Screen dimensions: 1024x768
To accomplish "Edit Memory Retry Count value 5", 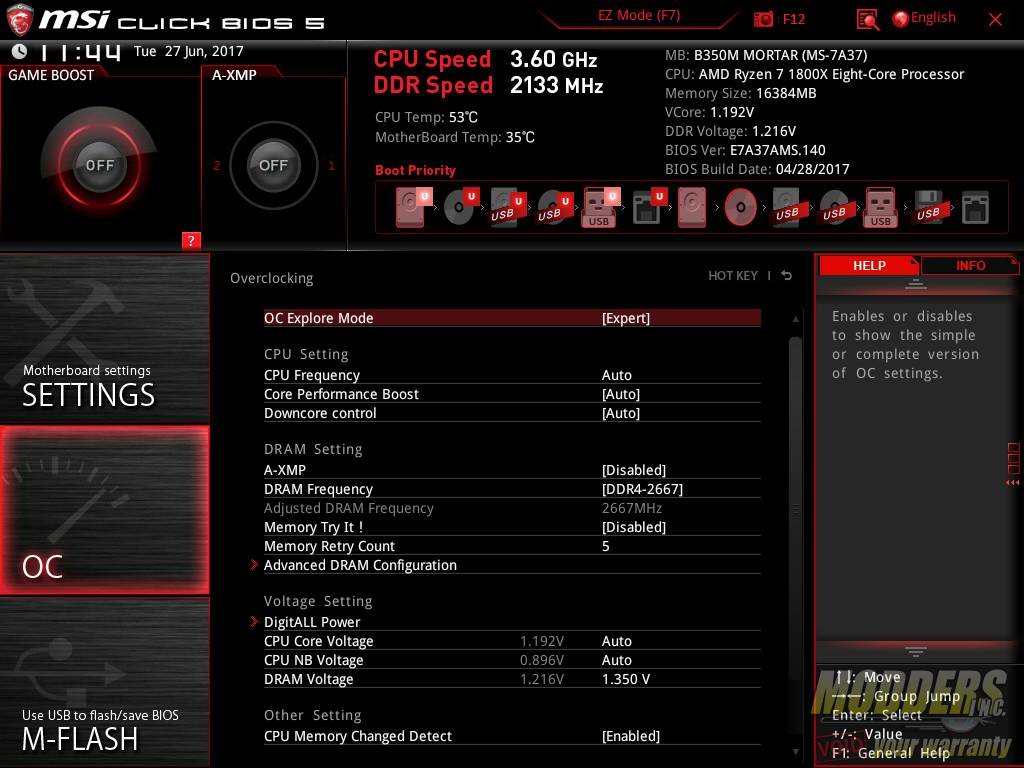I will pyautogui.click(x=605, y=545).
